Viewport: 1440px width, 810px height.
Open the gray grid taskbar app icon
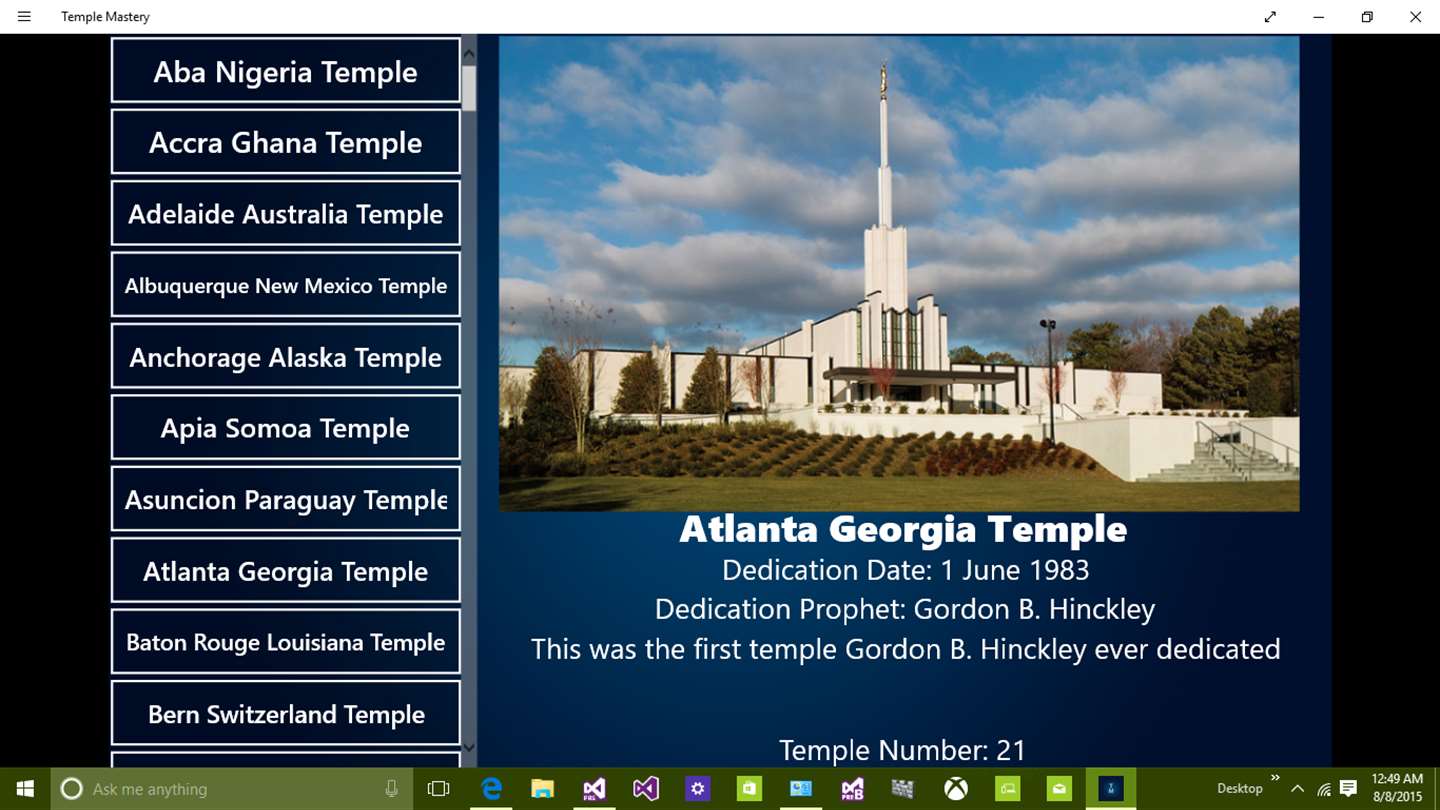coord(904,789)
